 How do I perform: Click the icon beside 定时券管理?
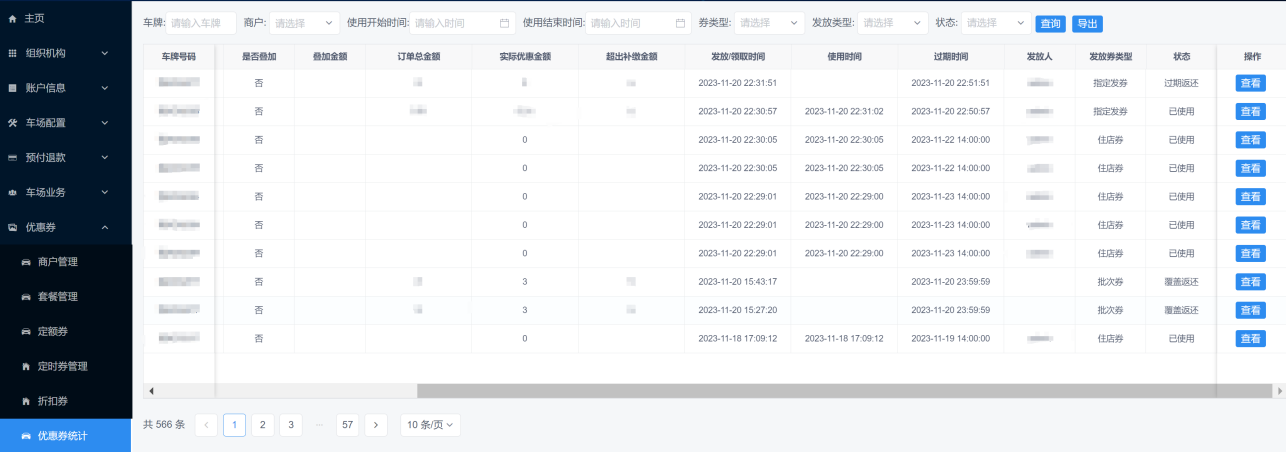26,366
